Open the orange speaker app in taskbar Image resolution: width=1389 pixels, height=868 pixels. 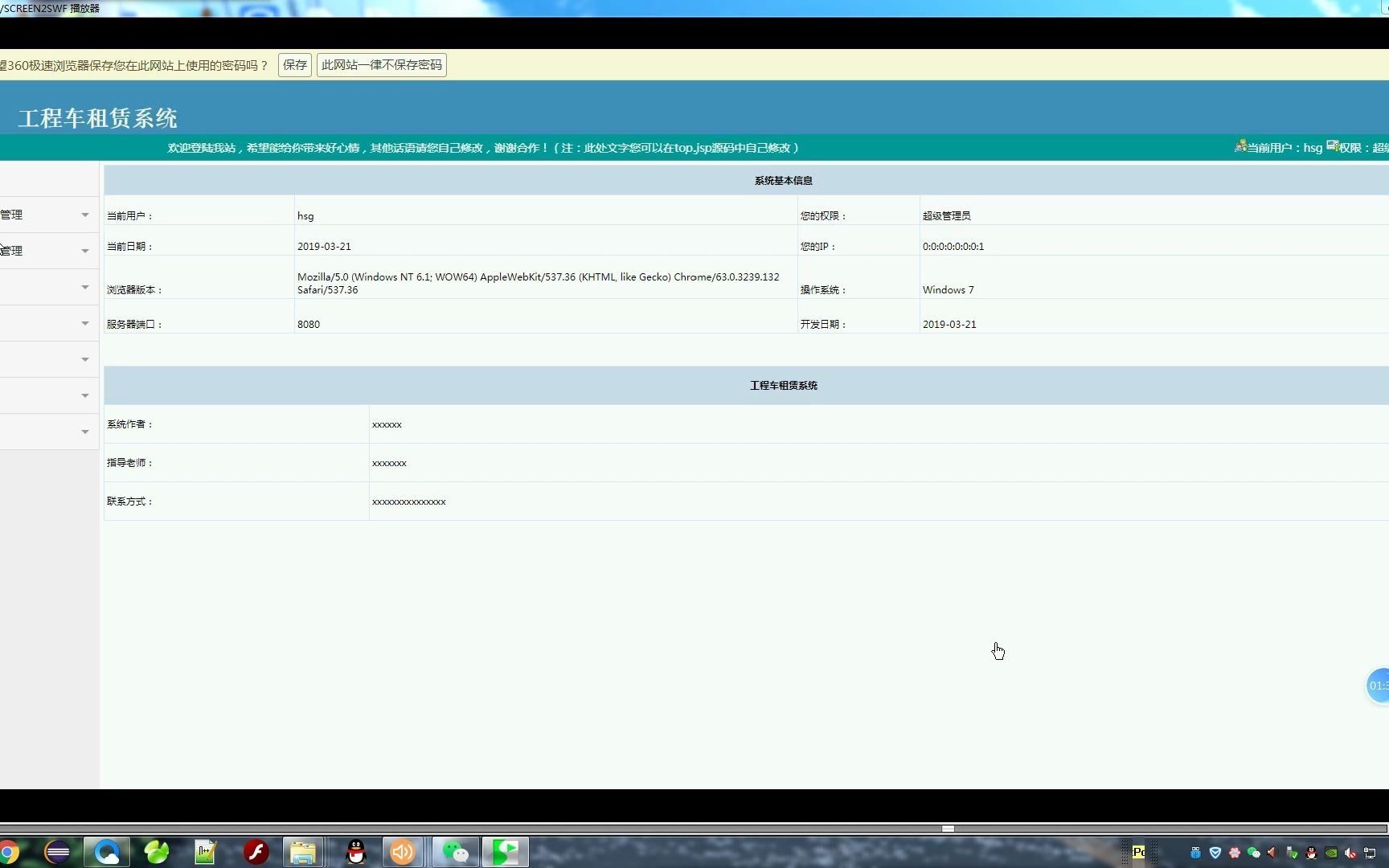point(403,852)
